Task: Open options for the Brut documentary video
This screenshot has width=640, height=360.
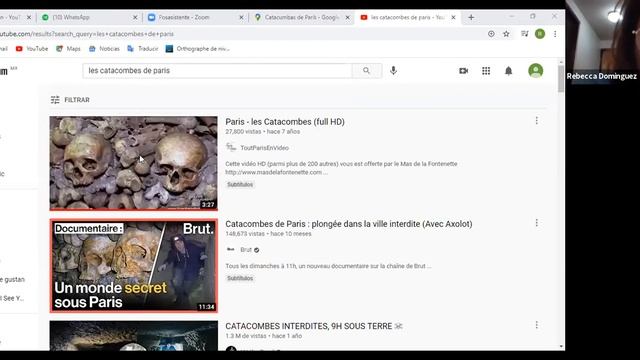Action: tap(536, 222)
